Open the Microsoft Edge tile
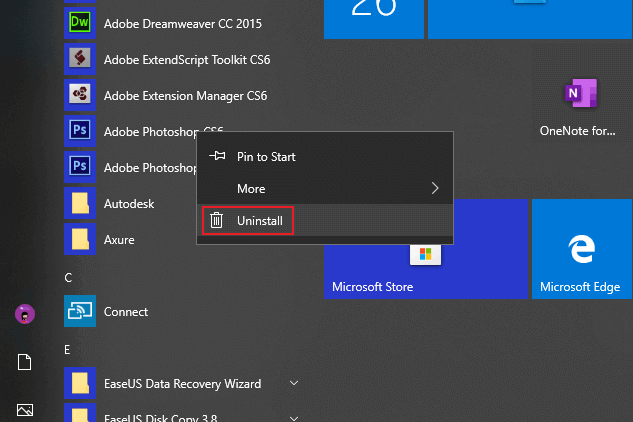633x422 pixels. coord(582,249)
